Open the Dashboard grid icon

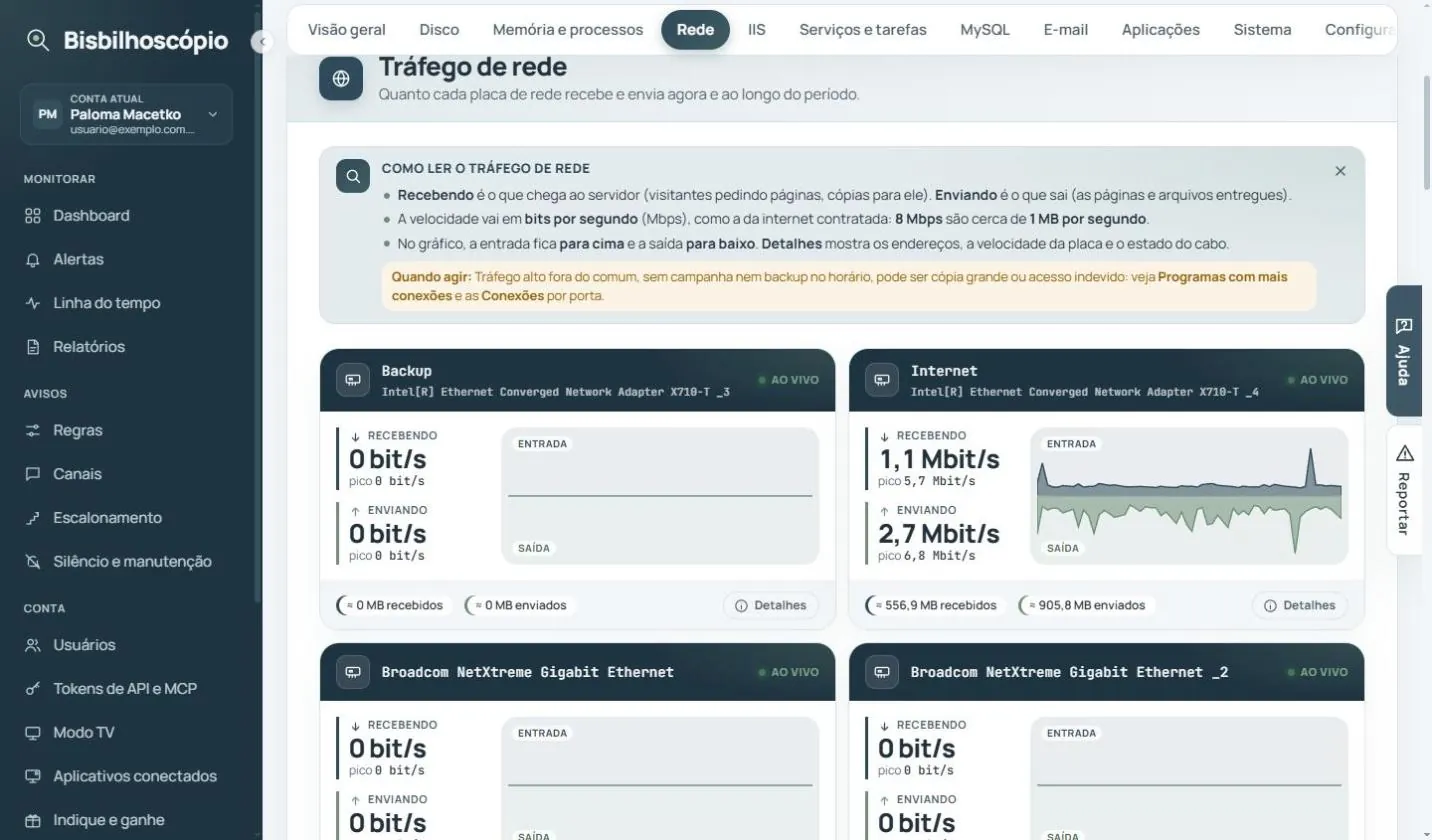33,216
